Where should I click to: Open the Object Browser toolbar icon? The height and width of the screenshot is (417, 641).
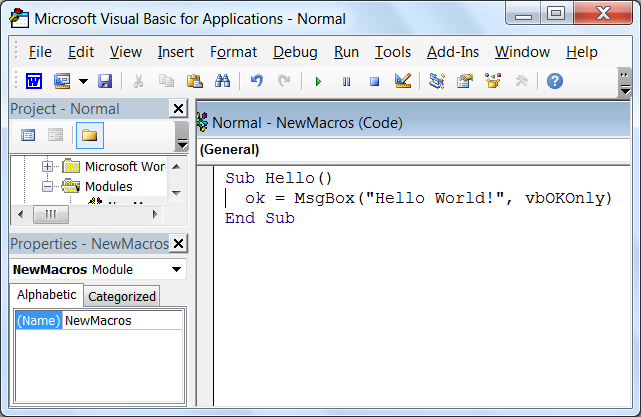[x=493, y=81]
